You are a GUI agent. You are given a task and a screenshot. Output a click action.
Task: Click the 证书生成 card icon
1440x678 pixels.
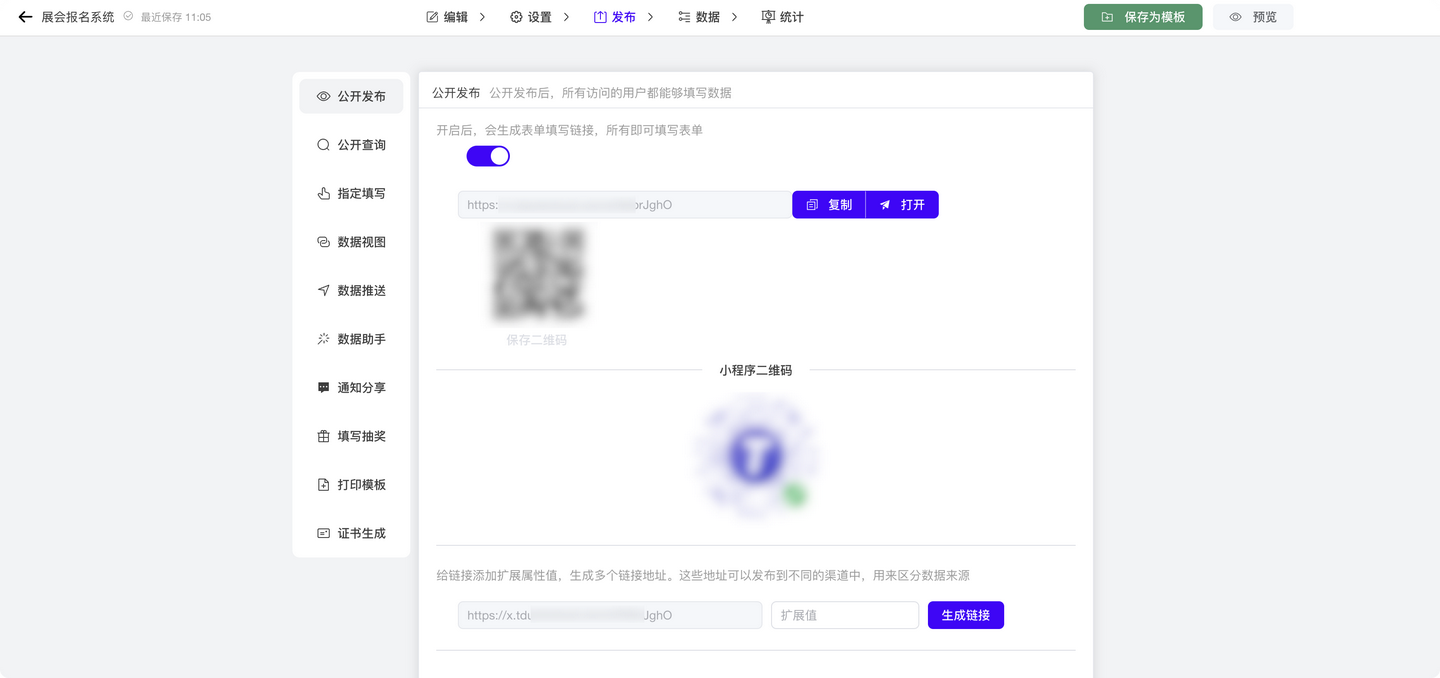pyautogui.click(x=323, y=533)
